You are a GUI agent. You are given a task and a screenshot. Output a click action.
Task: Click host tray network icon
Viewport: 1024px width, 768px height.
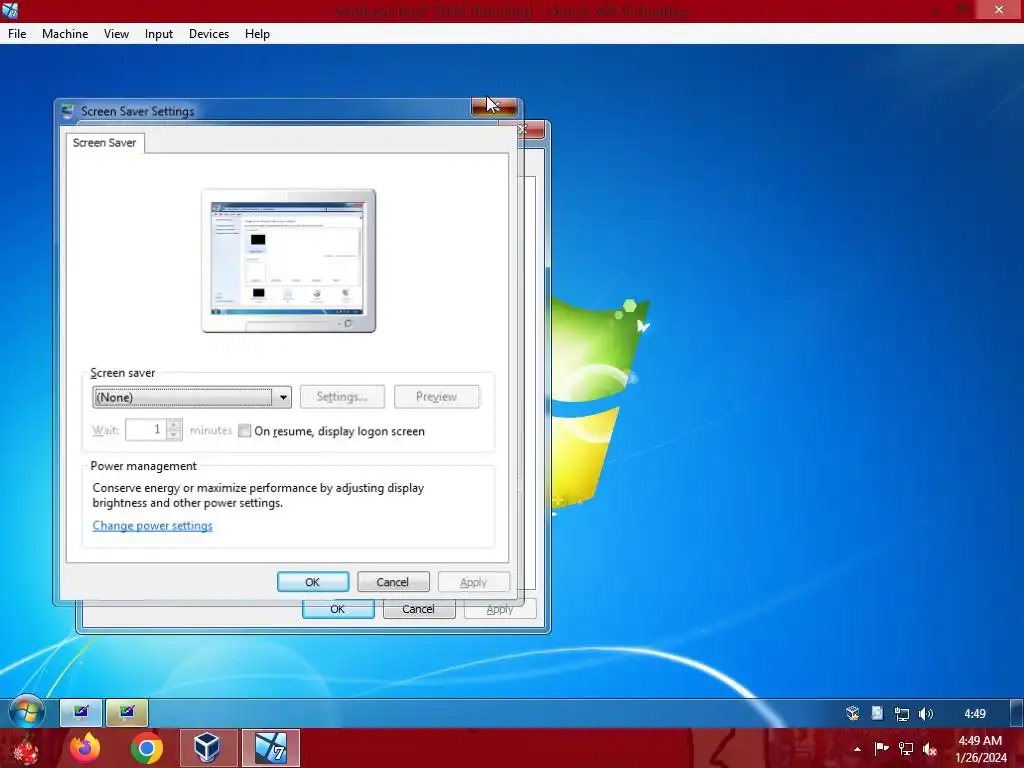[906, 748]
